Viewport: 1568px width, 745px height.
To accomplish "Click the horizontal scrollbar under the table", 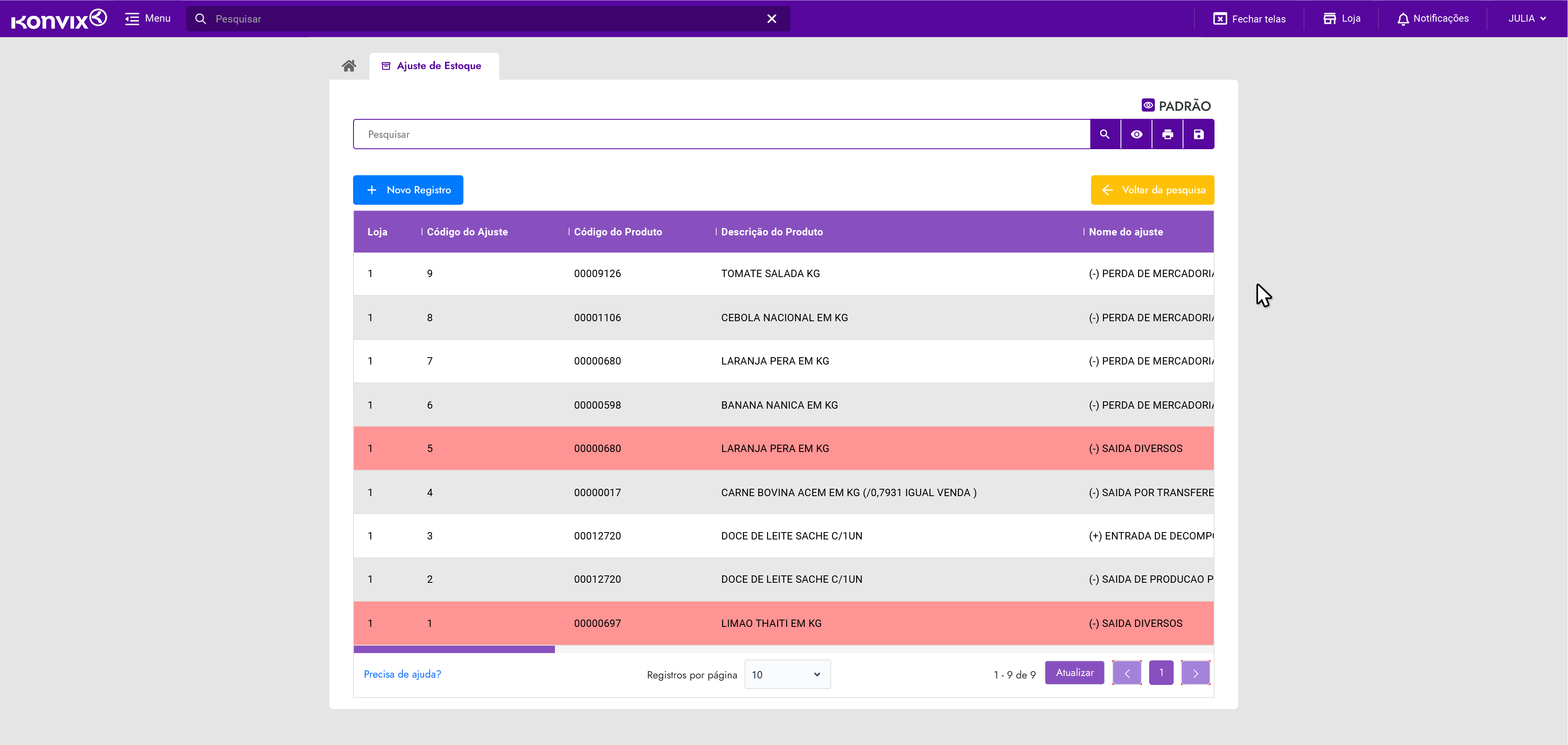I will (454, 649).
